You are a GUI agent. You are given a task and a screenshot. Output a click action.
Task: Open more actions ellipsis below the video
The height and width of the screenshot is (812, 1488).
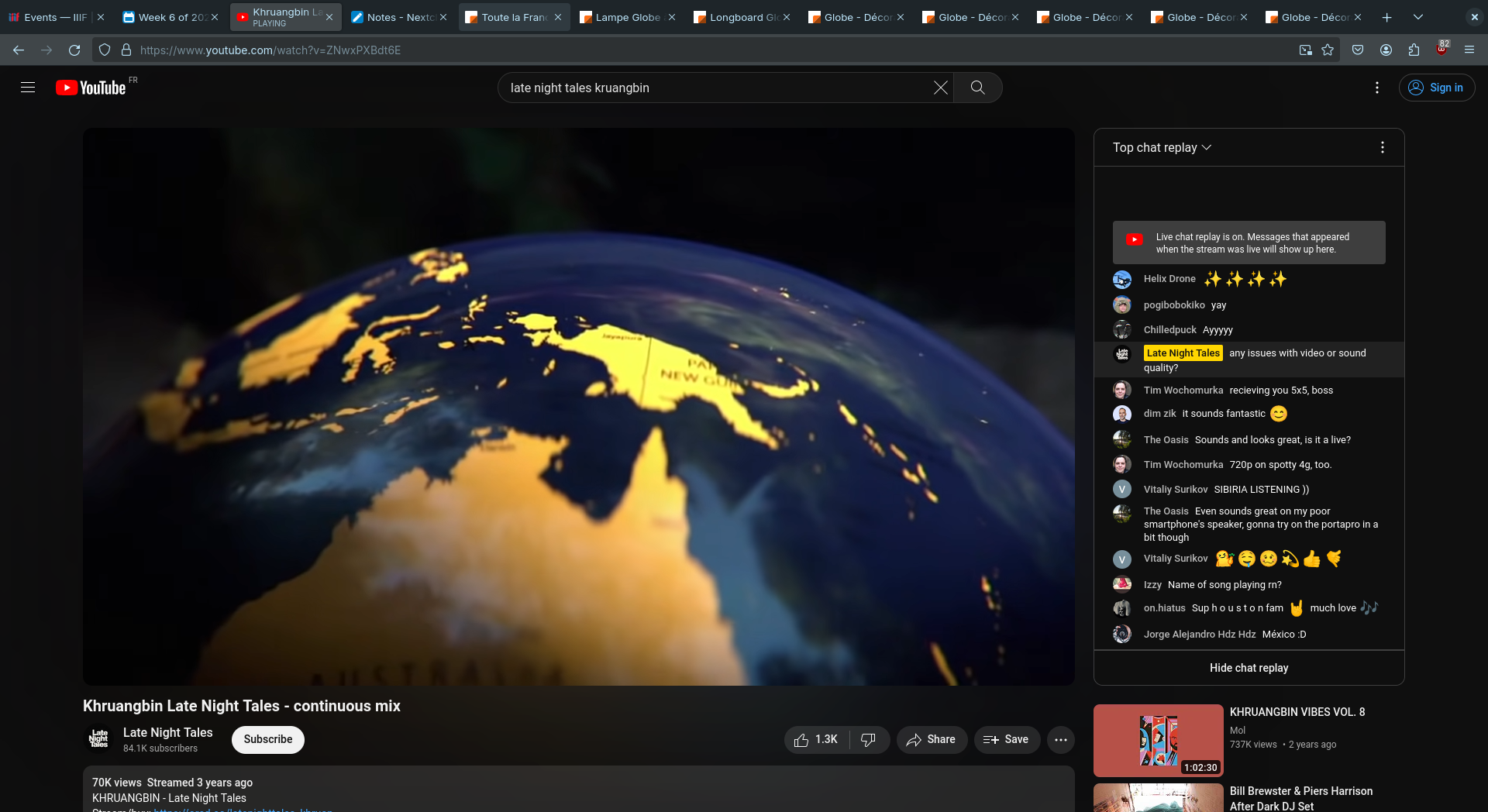tap(1061, 740)
